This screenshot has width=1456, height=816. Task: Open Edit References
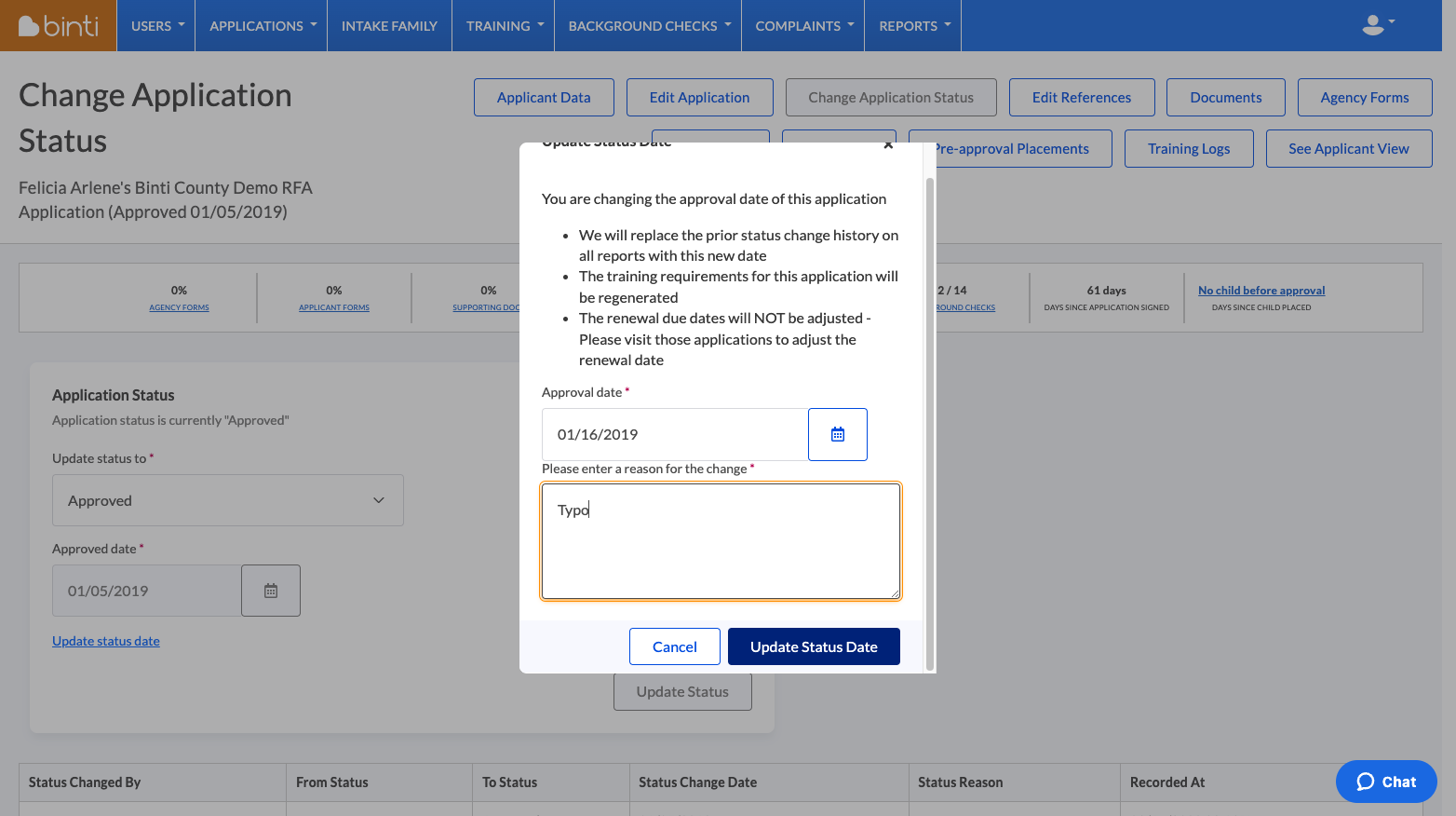tap(1082, 98)
